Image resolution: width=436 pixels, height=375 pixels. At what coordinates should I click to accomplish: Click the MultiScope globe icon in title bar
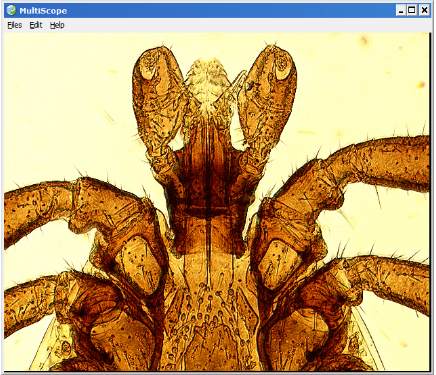click(11, 10)
